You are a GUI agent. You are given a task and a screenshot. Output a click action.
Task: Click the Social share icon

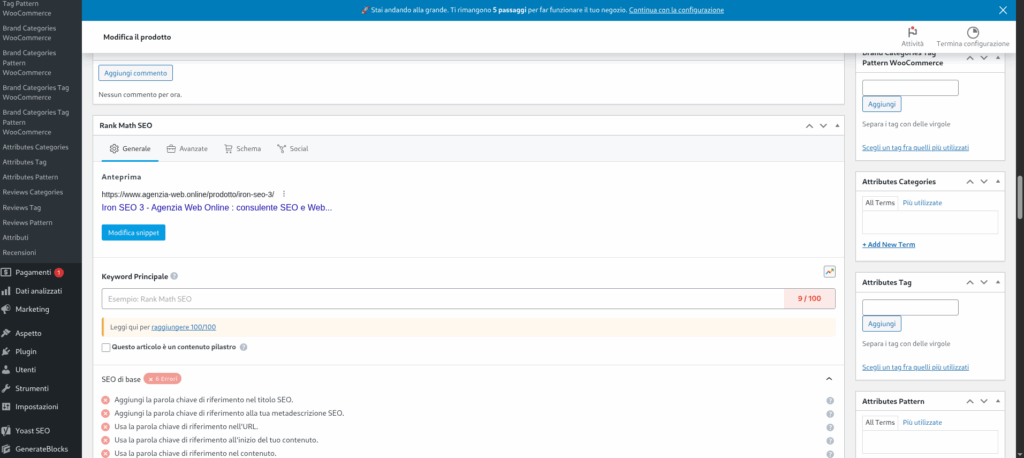point(281,148)
